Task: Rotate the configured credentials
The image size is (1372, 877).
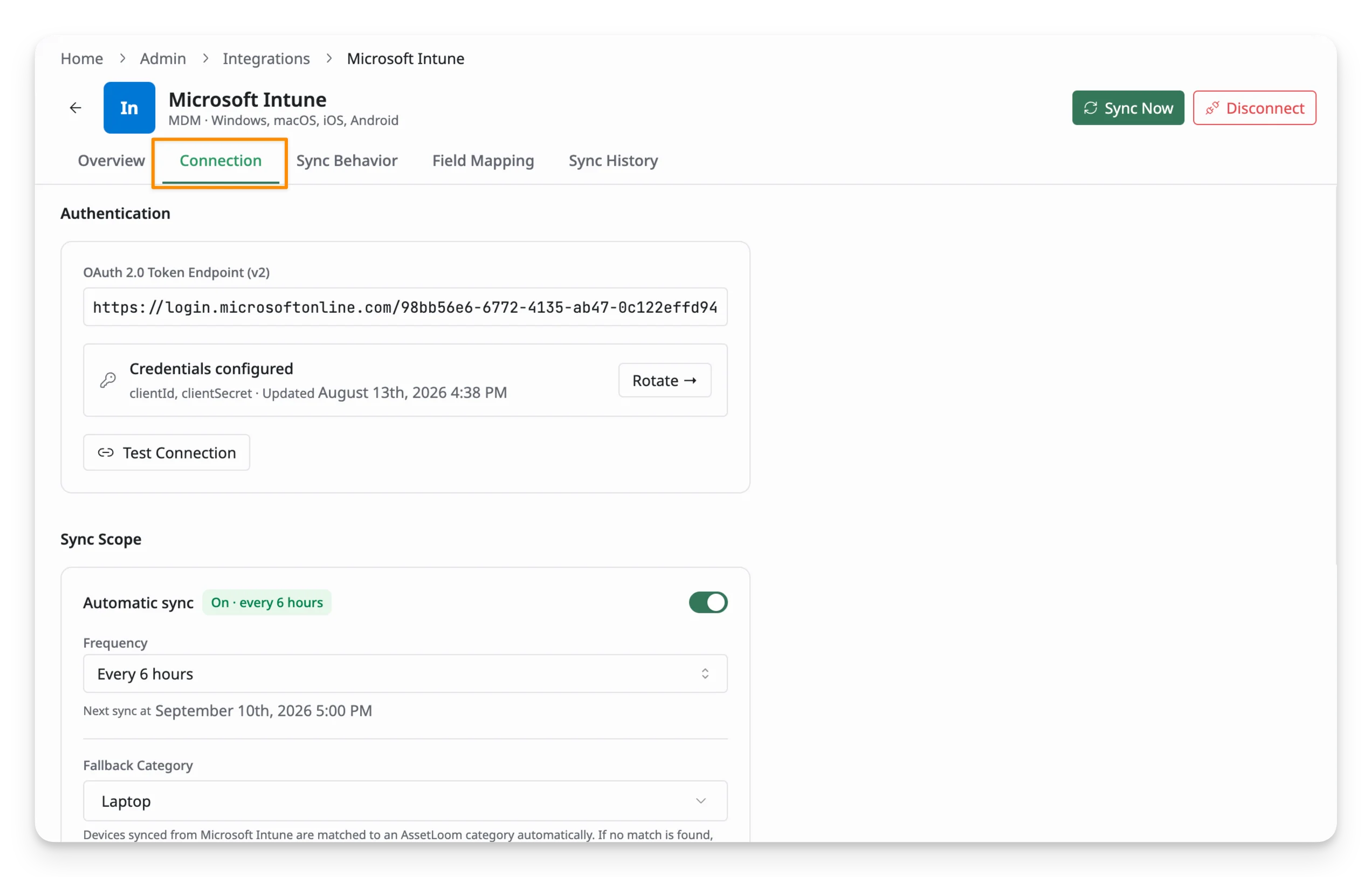Action: pyautogui.click(x=664, y=380)
